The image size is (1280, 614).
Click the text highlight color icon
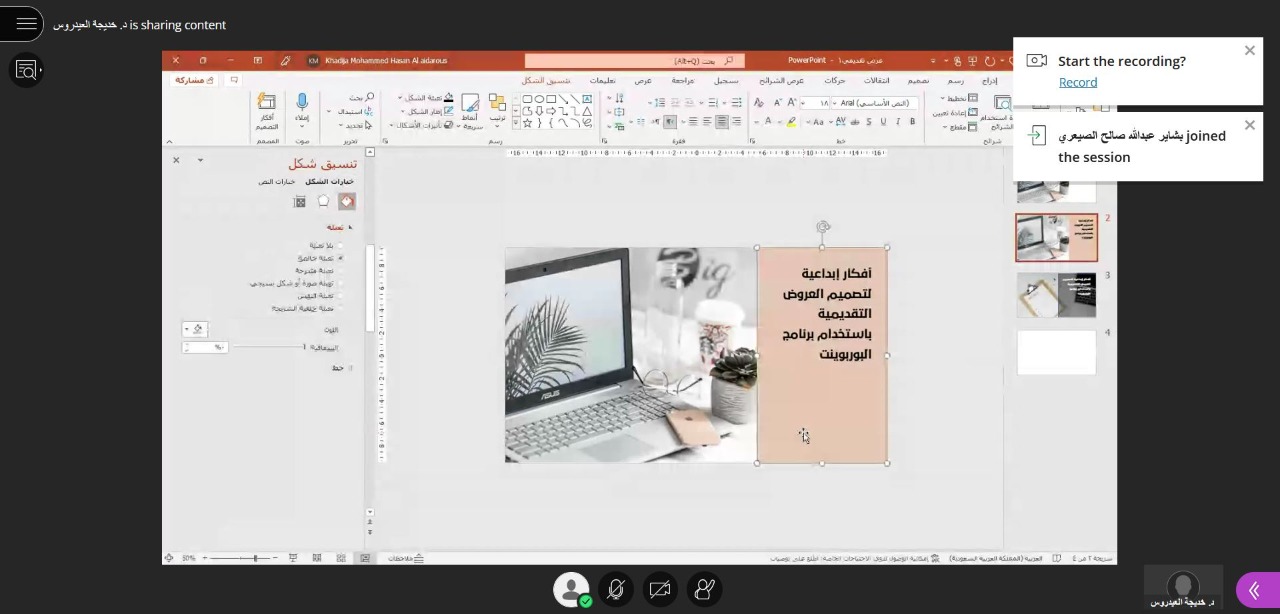(x=791, y=122)
